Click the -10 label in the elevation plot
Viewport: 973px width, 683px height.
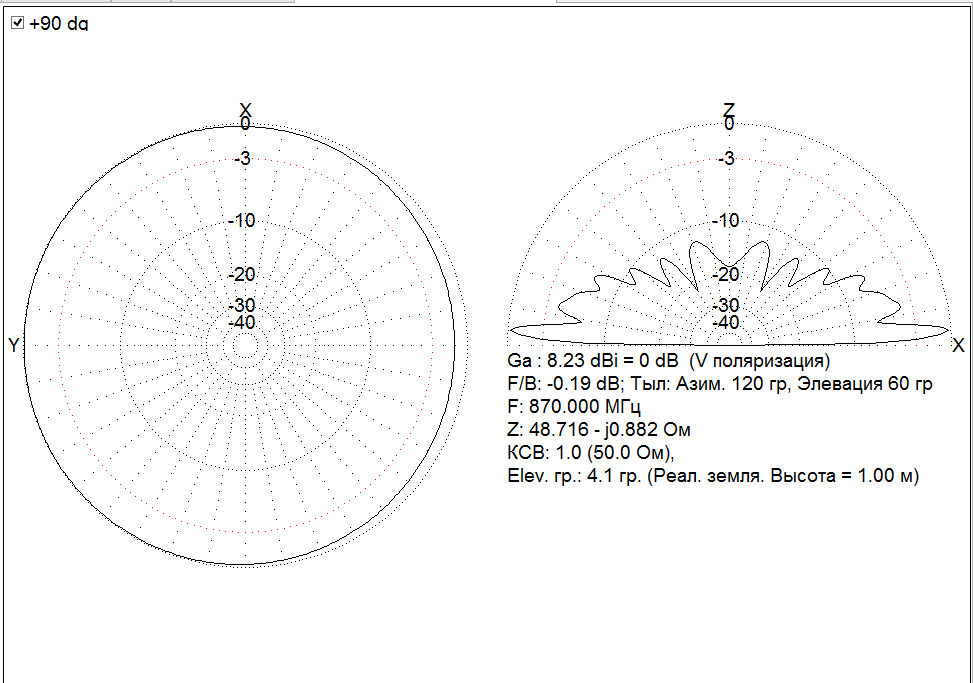pyautogui.click(x=725, y=220)
